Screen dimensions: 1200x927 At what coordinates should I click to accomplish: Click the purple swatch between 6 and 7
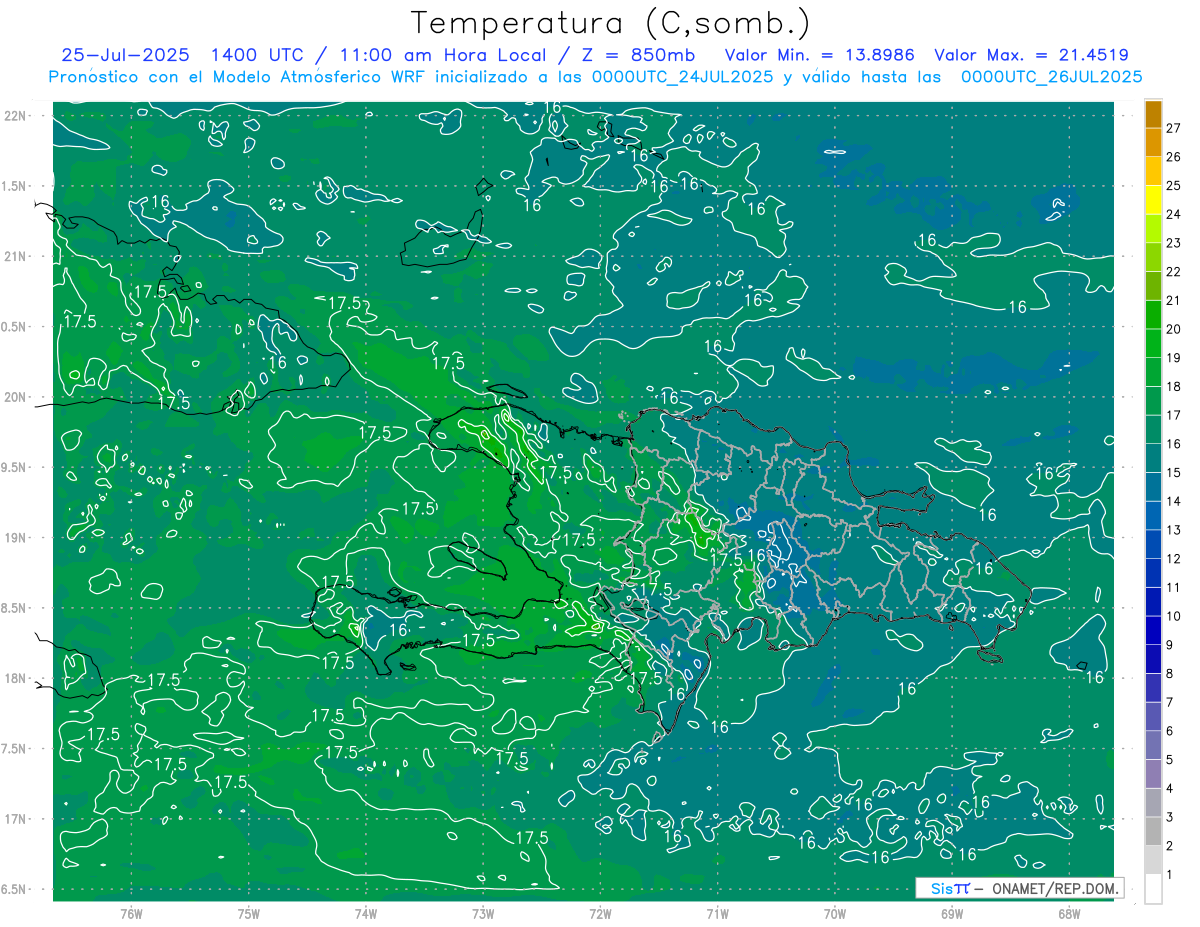(x=1153, y=716)
